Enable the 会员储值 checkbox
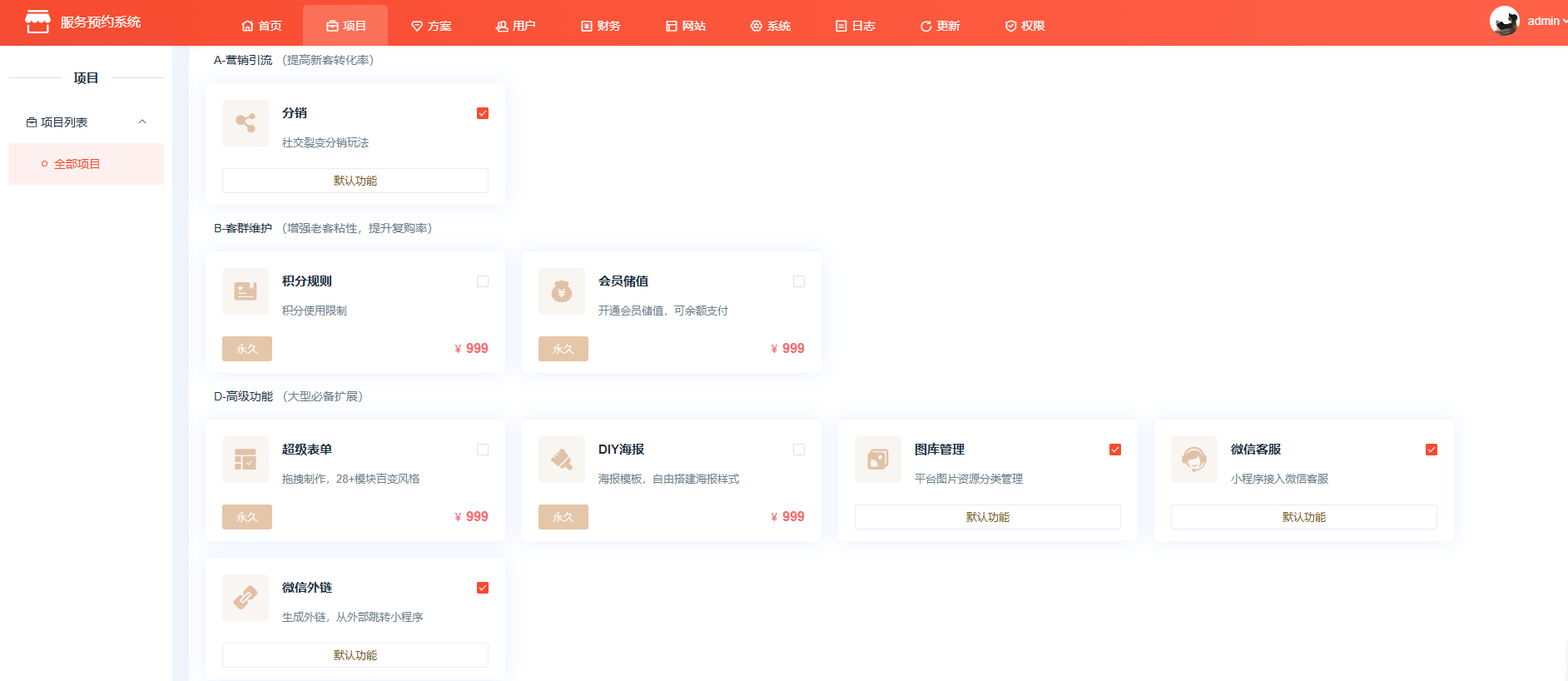 (x=799, y=281)
